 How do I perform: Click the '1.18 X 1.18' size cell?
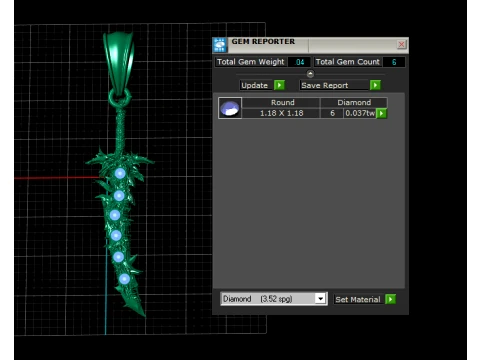281,113
